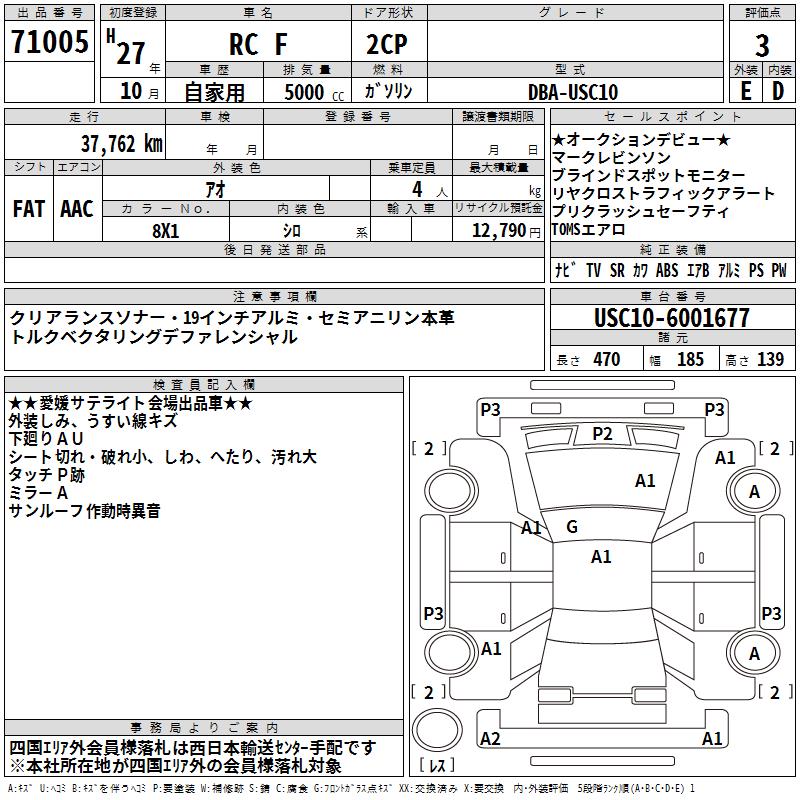Click the recycle fee 12,790 yen cell
Image resolution: width=800 pixels, height=800 pixels.
498,230
